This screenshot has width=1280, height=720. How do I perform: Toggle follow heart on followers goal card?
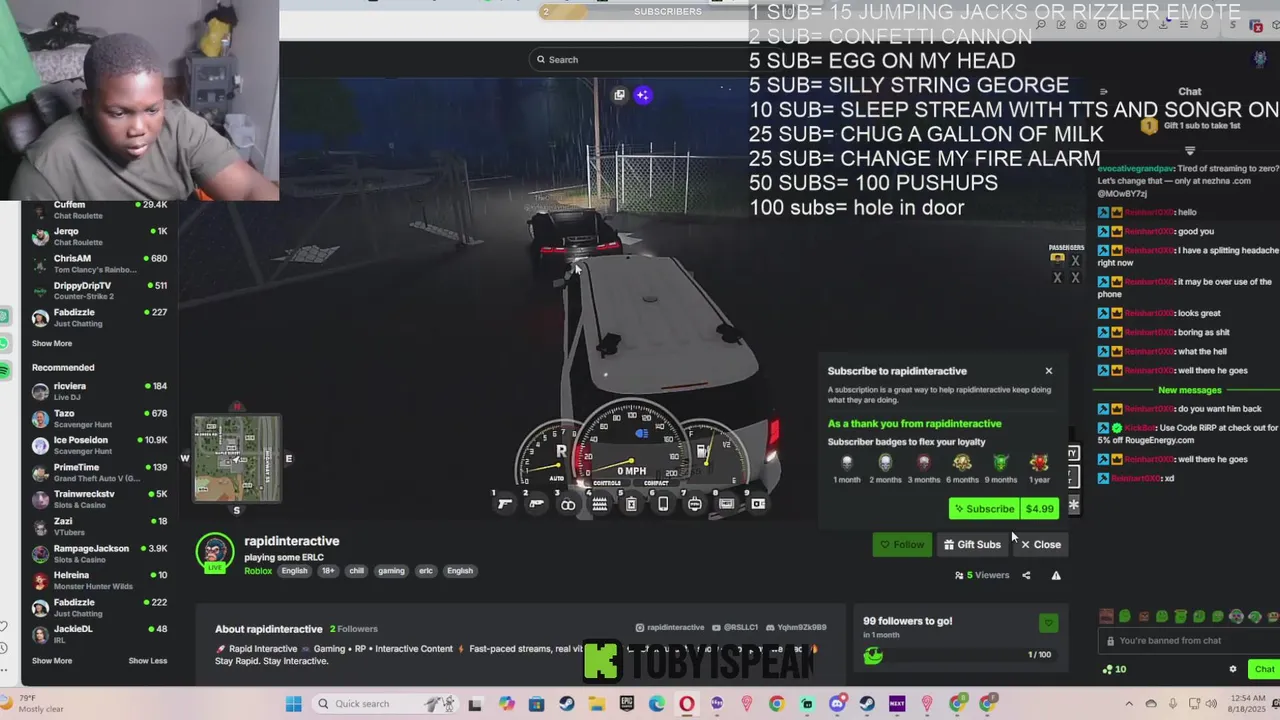coord(1048,623)
